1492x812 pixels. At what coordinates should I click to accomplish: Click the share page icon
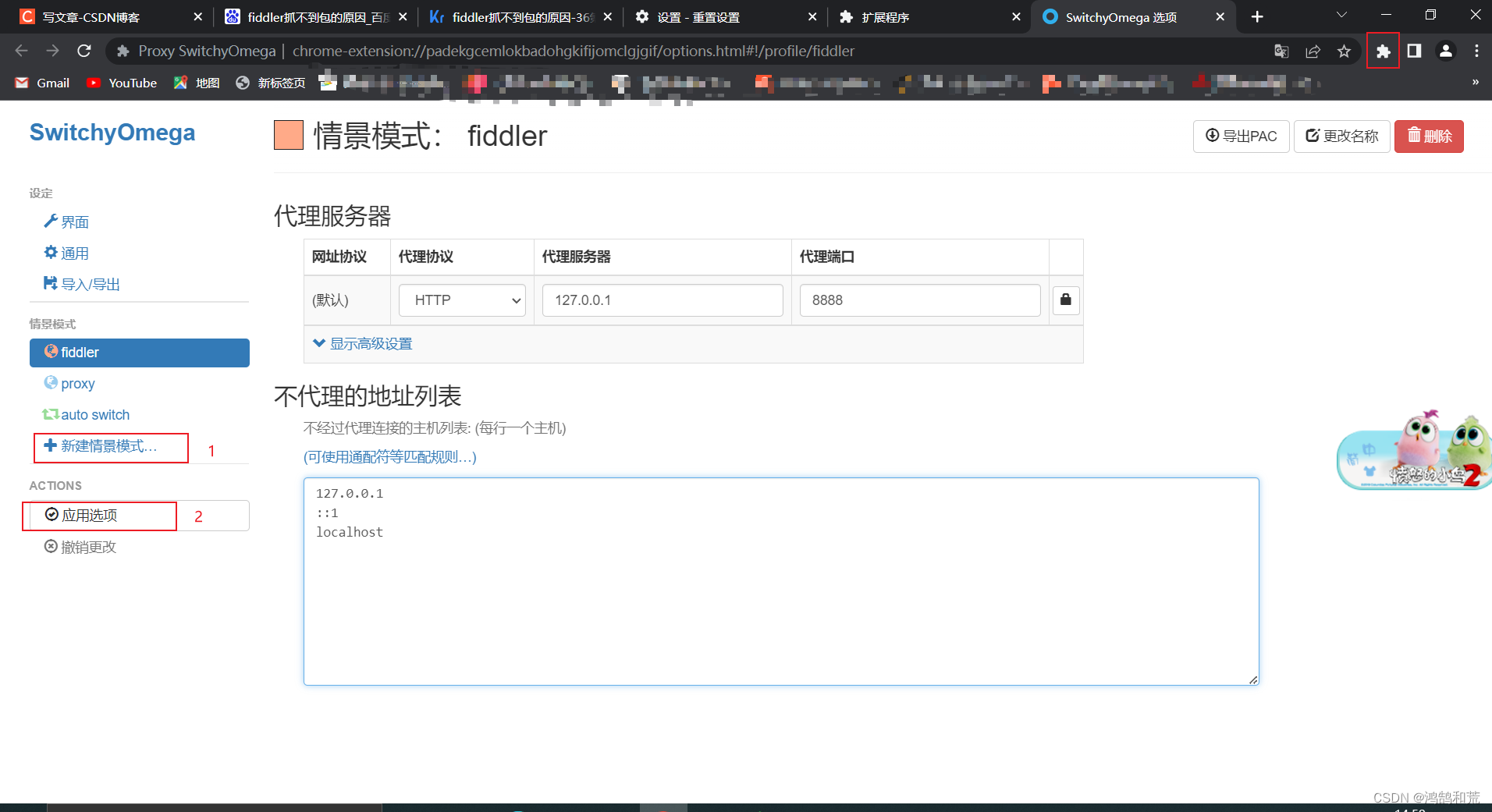click(1313, 51)
